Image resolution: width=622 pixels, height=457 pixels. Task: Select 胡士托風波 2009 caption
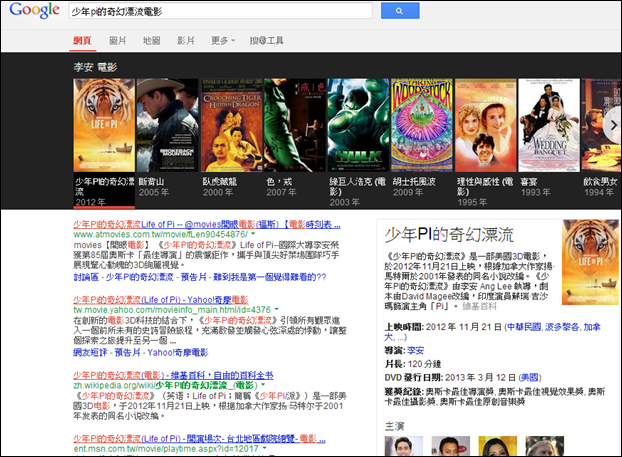tap(414, 187)
